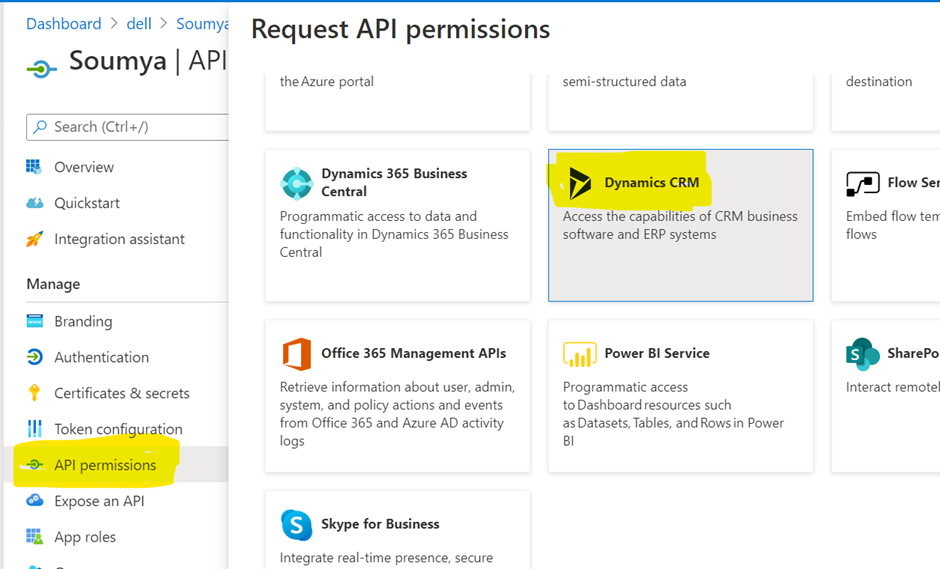Viewport: 940px width, 569px height.
Task: Click the dell breadcrumb link
Action: tap(139, 23)
